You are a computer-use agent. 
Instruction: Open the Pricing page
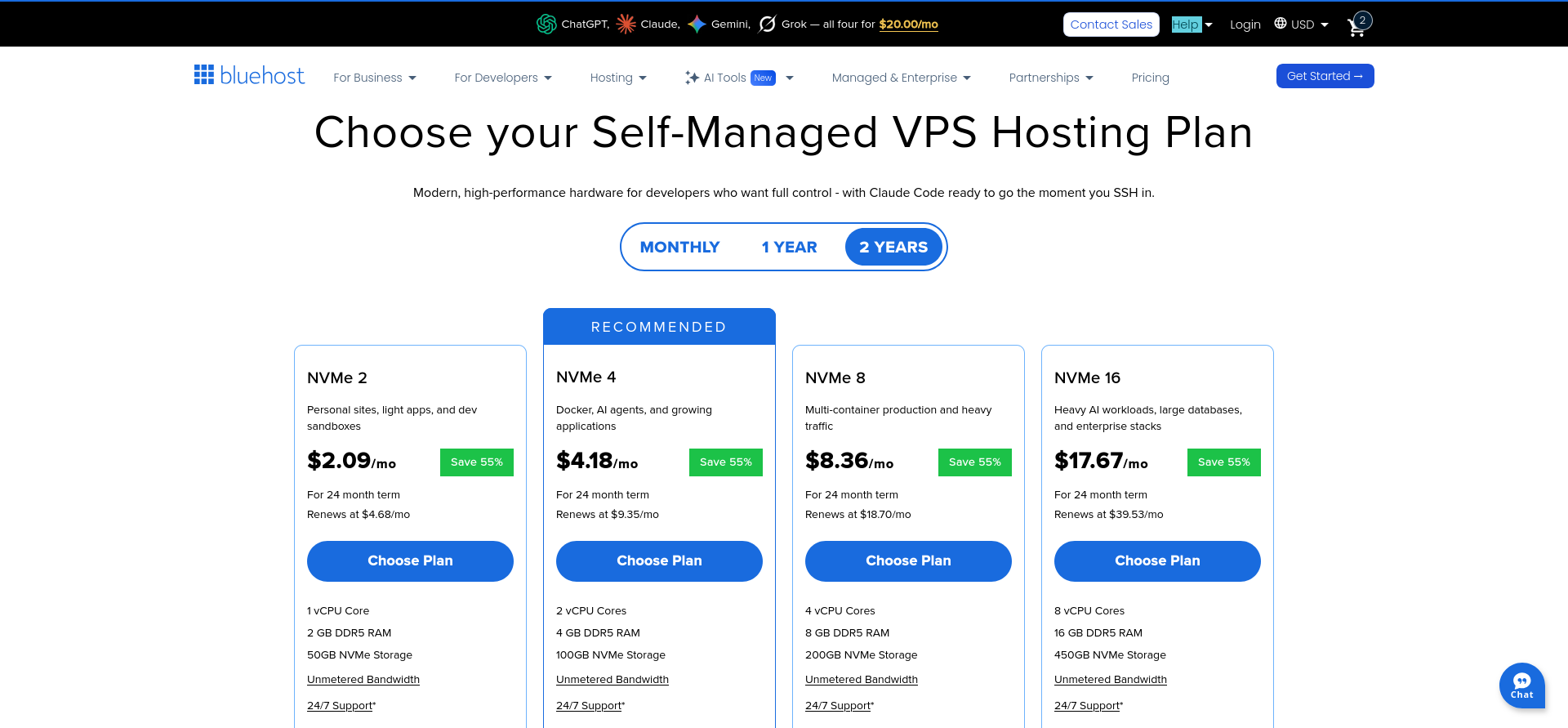1150,78
